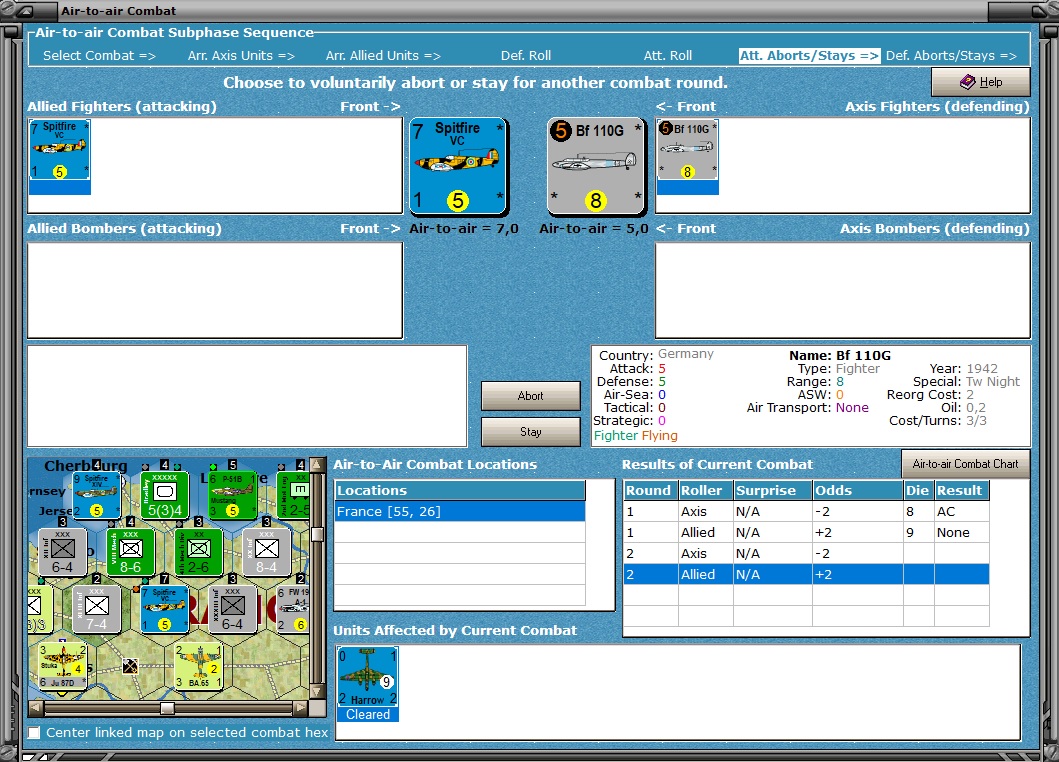Image resolution: width=1059 pixels, height=762 pixels.
Task: Click the Die column header
Action: (919, 490)
